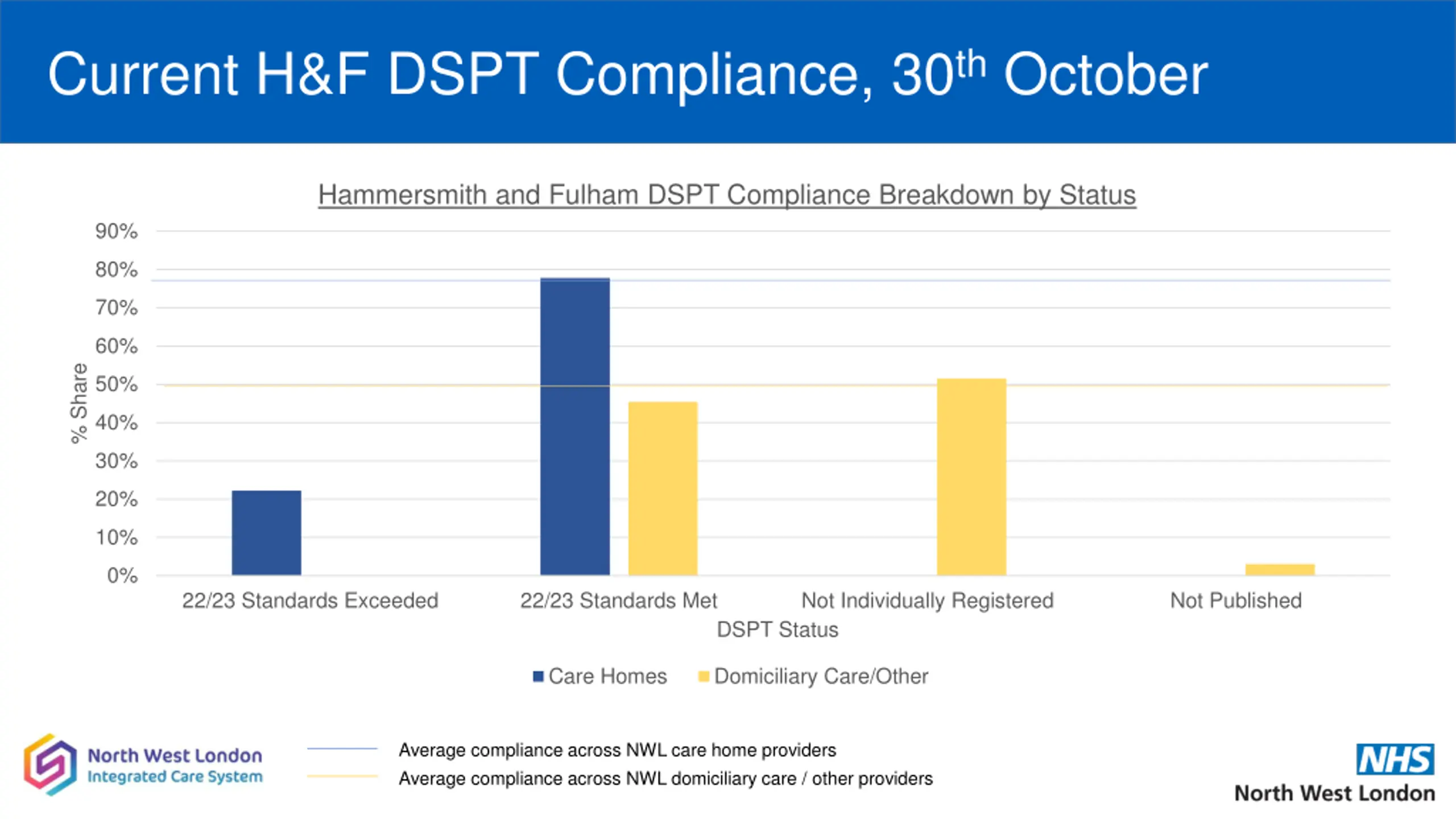Select the small Not Published yellow bar

pos(1280,569)
